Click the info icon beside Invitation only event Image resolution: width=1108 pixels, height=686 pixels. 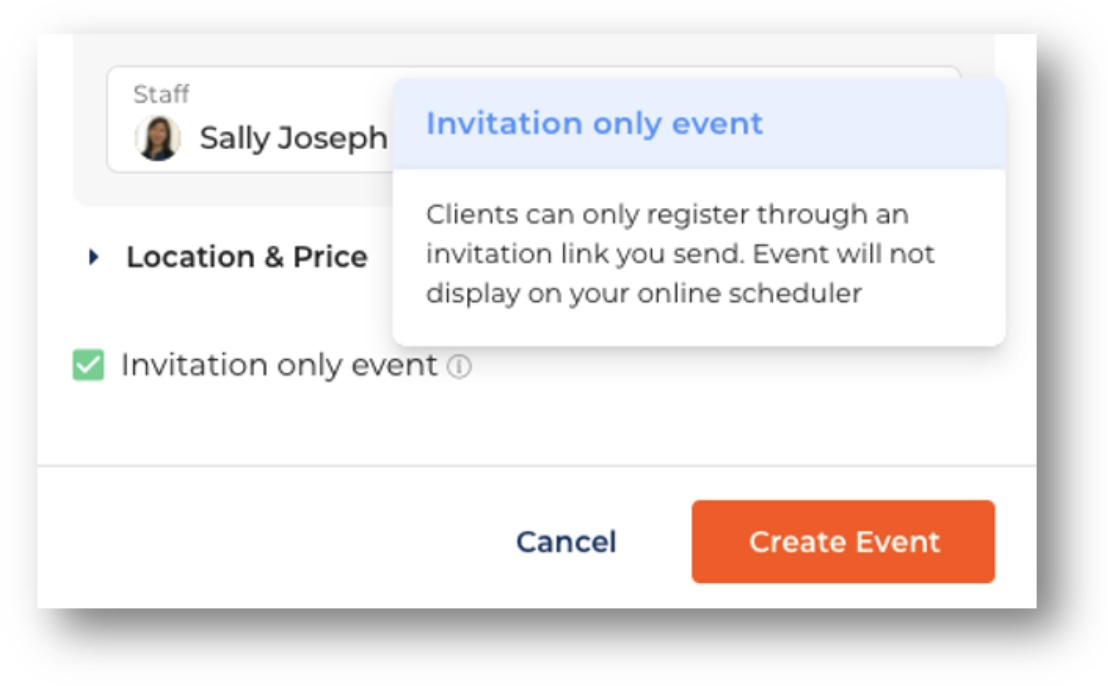459,366
